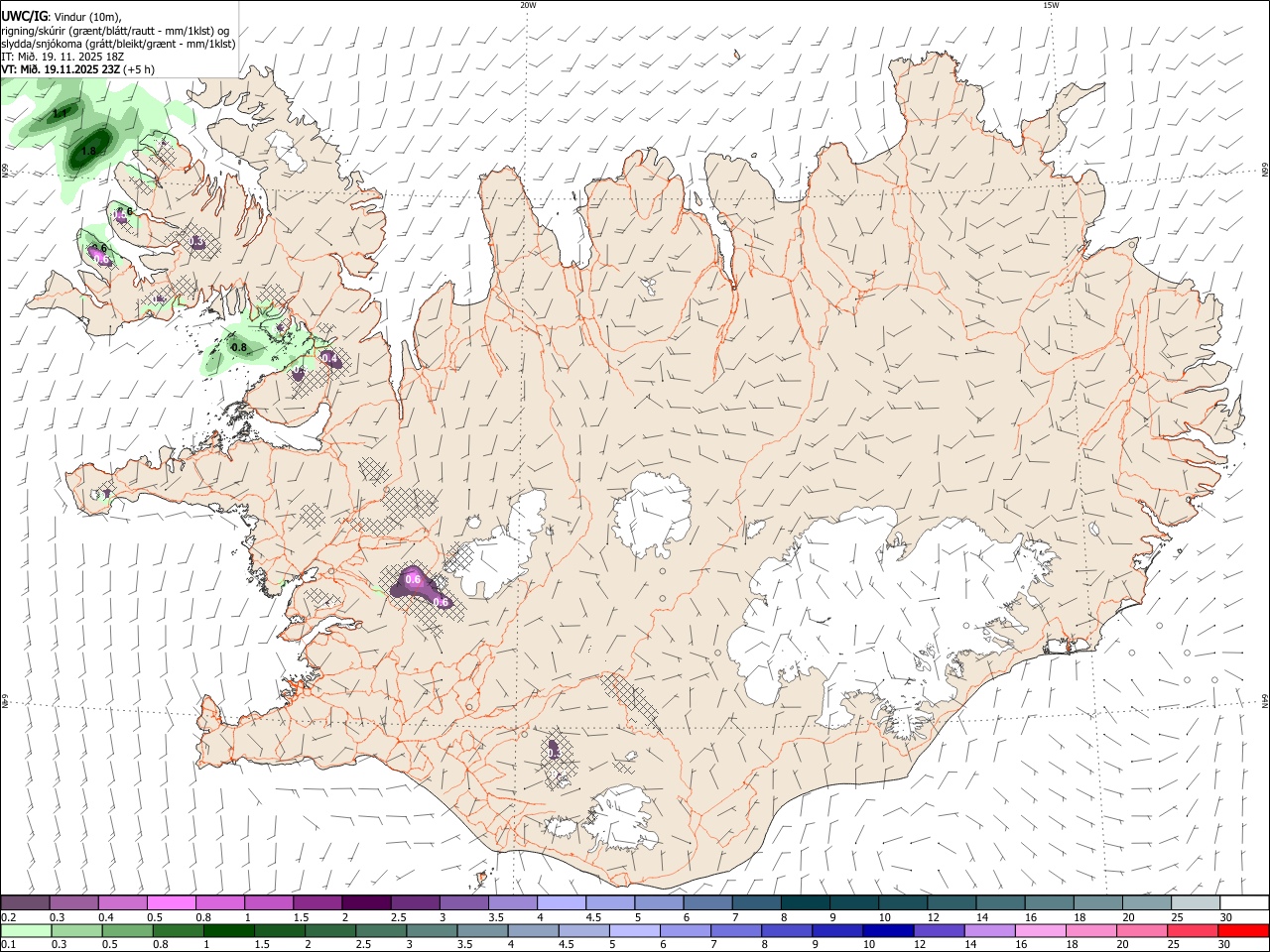The width and height of the screenshot is (1270, 952).
Task: Select the lavender 4 swatch in snow scale
Action: 561,902
